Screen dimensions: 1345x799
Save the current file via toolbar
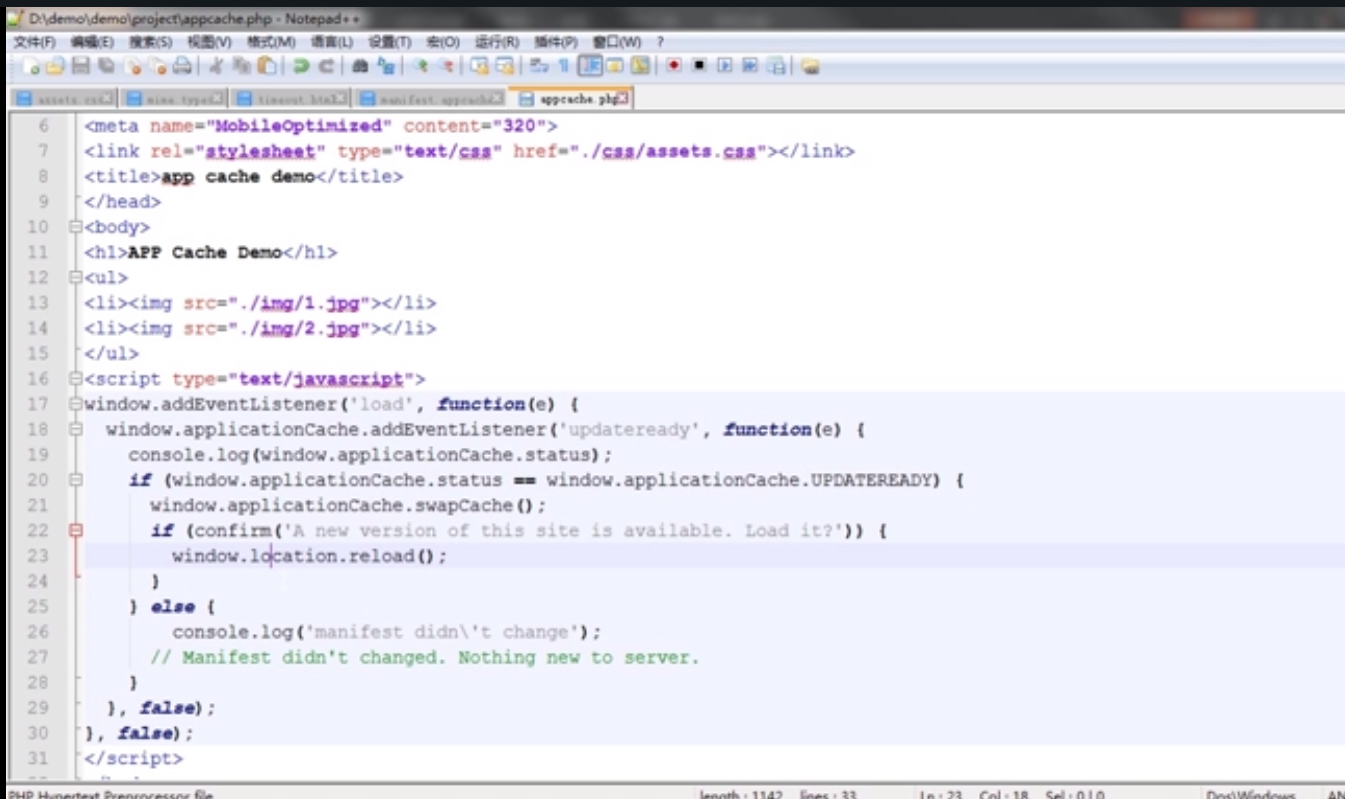coord(80,66)
